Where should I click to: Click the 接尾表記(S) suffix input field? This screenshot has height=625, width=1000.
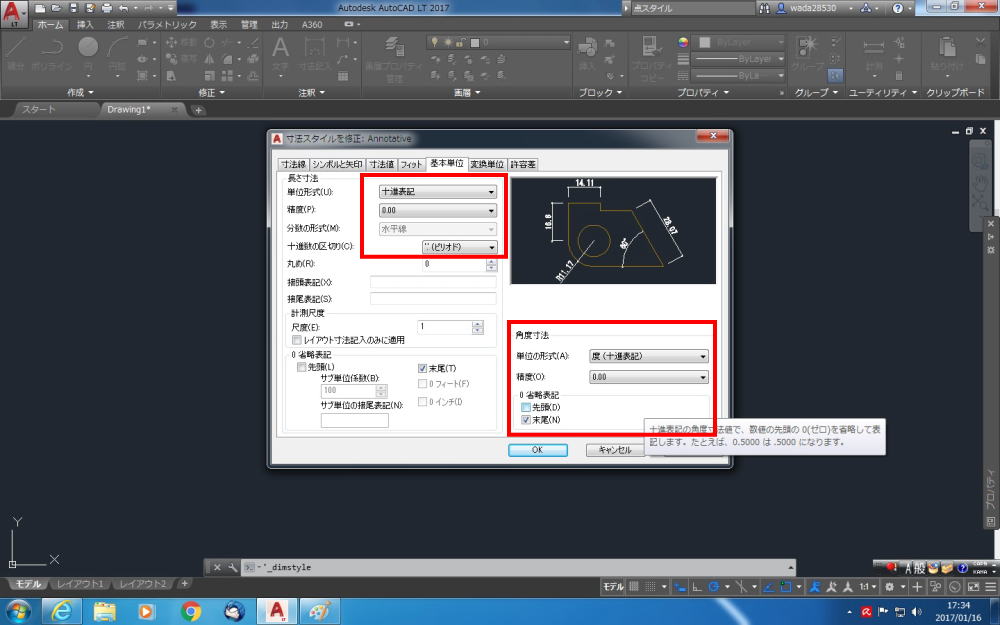pyautogui.click(x=433, y=298)
